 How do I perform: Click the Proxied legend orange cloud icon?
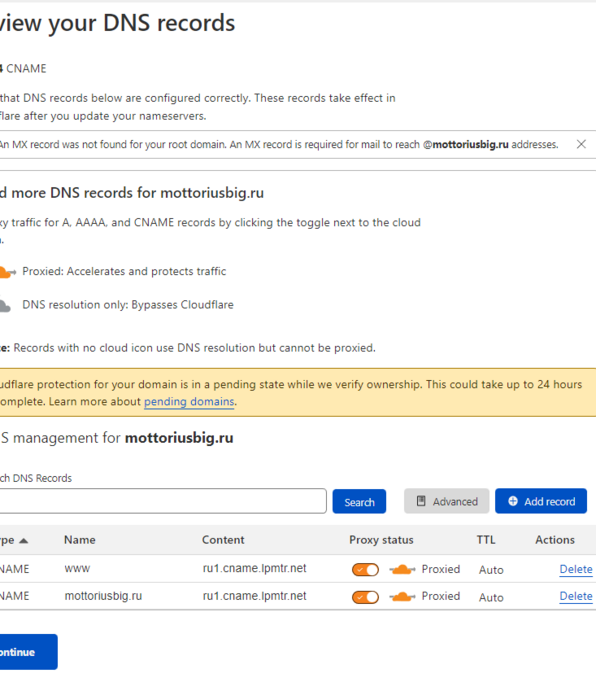click(6, 272)
